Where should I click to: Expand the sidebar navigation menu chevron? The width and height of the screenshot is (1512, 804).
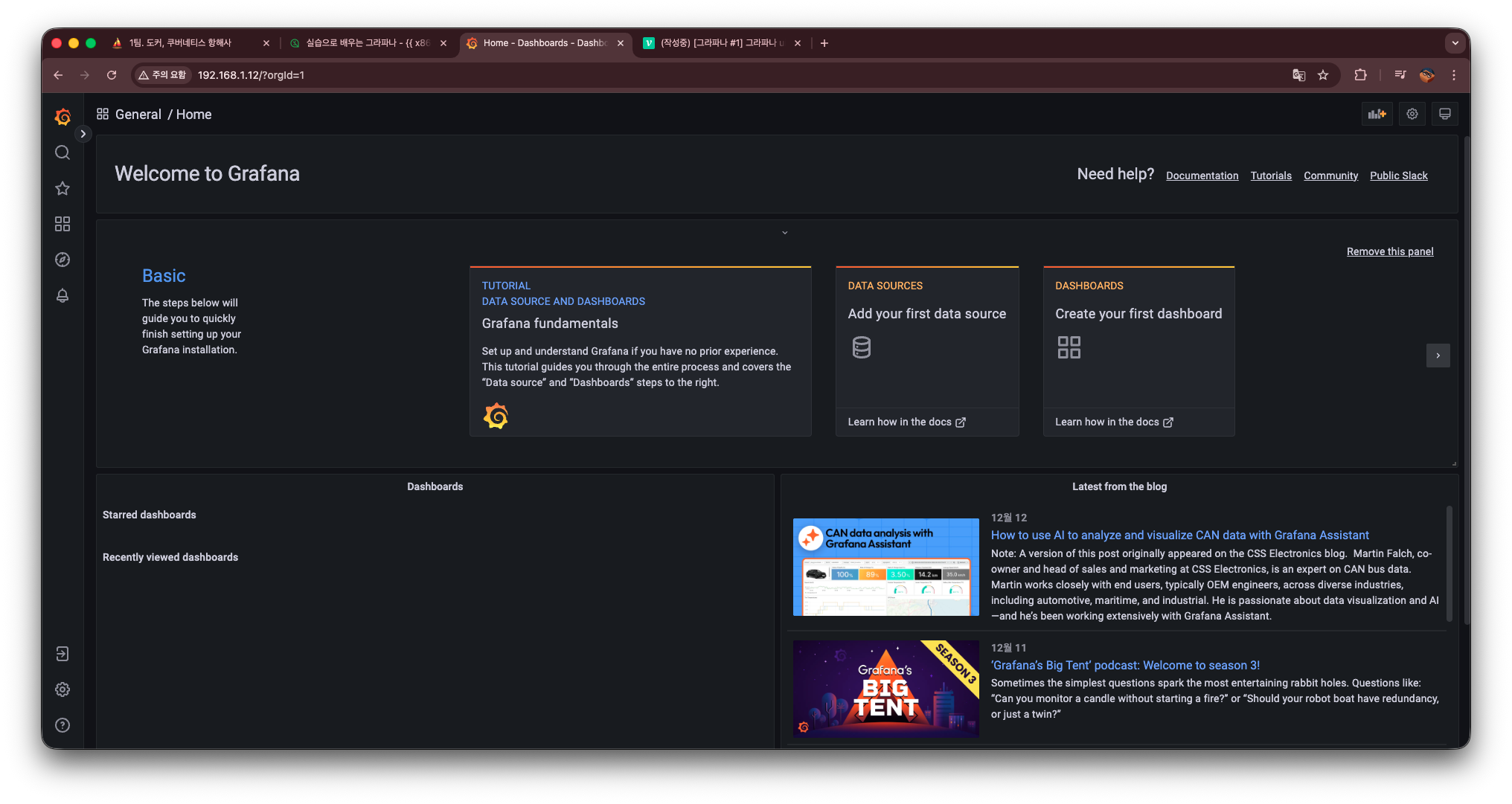[x=83, y=134]
